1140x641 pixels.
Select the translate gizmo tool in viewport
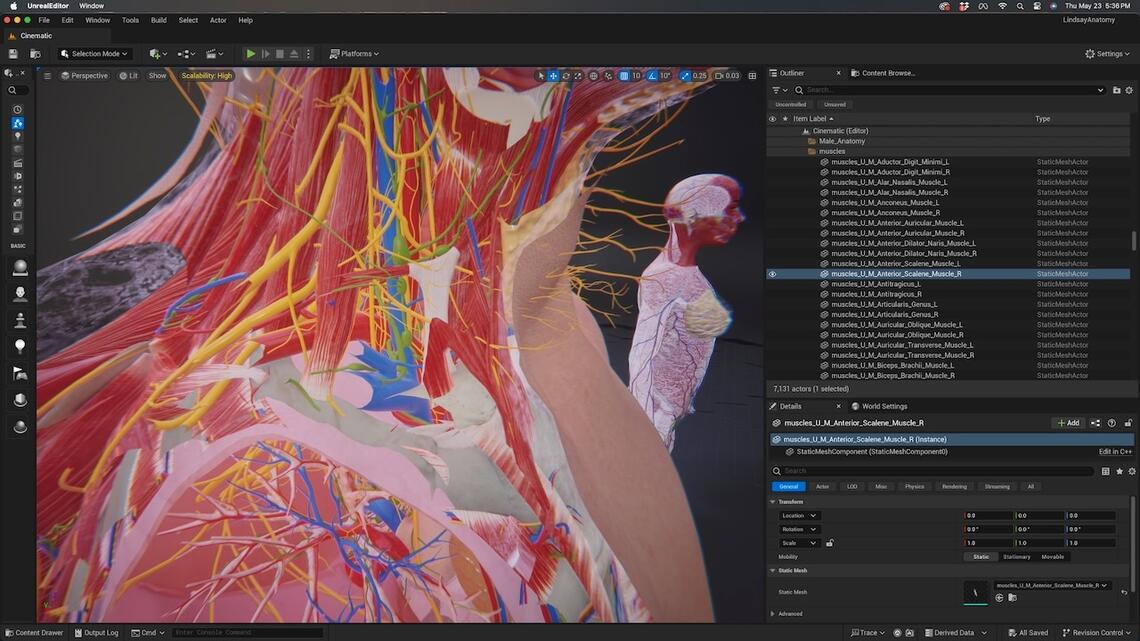(553, 76)
